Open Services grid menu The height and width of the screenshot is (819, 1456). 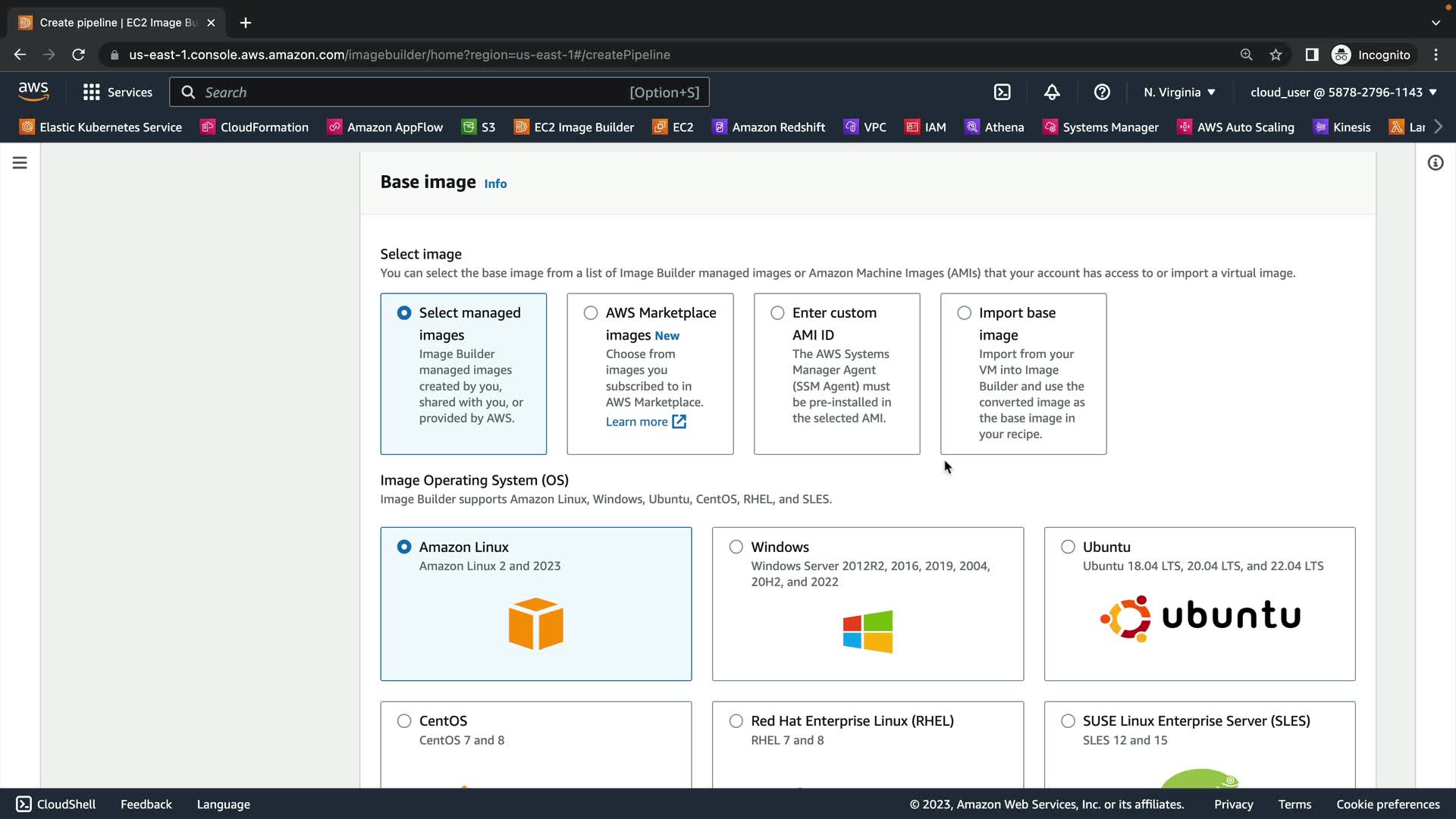[118, 92]
